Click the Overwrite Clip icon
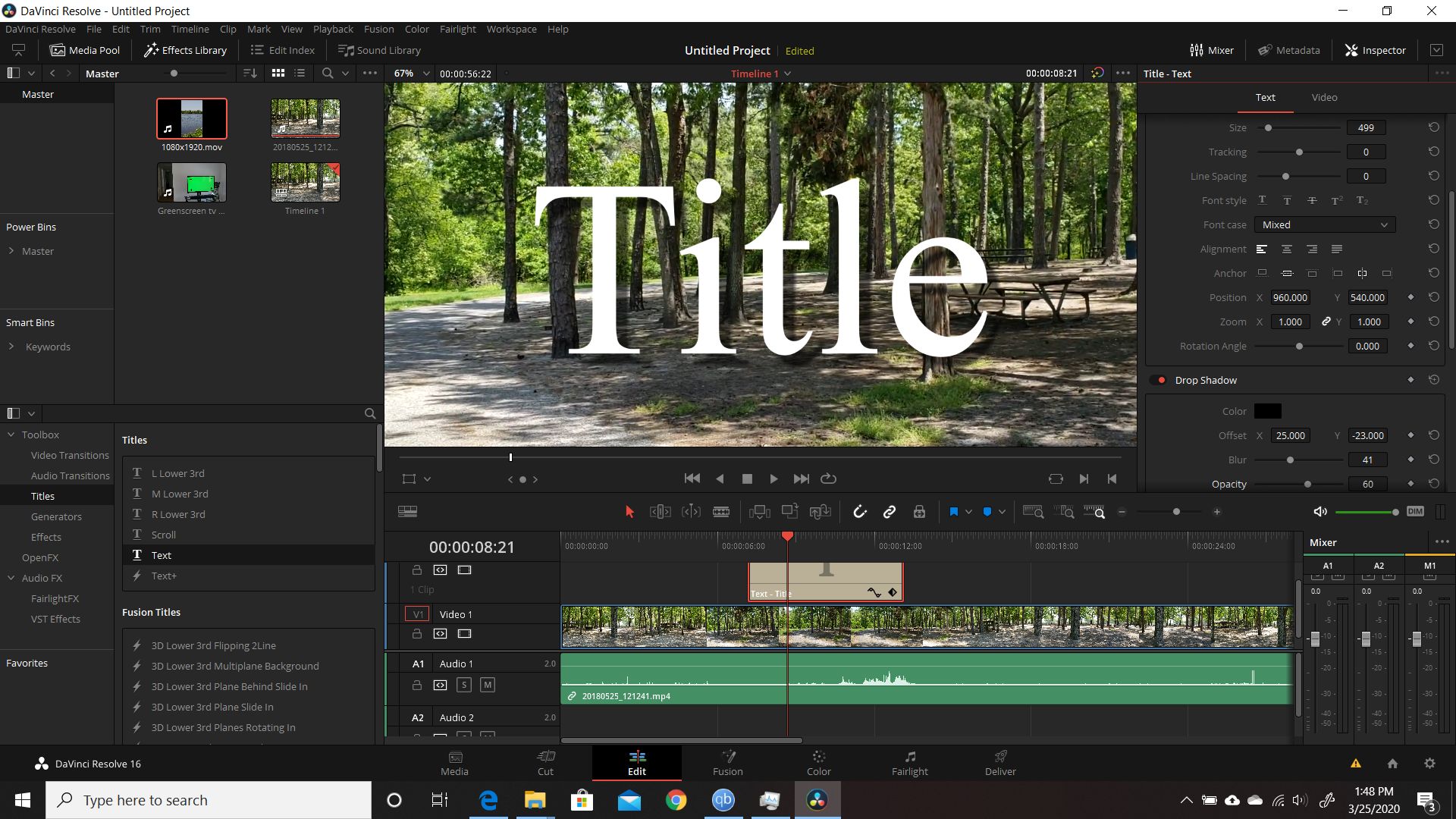Viewport: 1456px width, 819px height. coord(789,512)
